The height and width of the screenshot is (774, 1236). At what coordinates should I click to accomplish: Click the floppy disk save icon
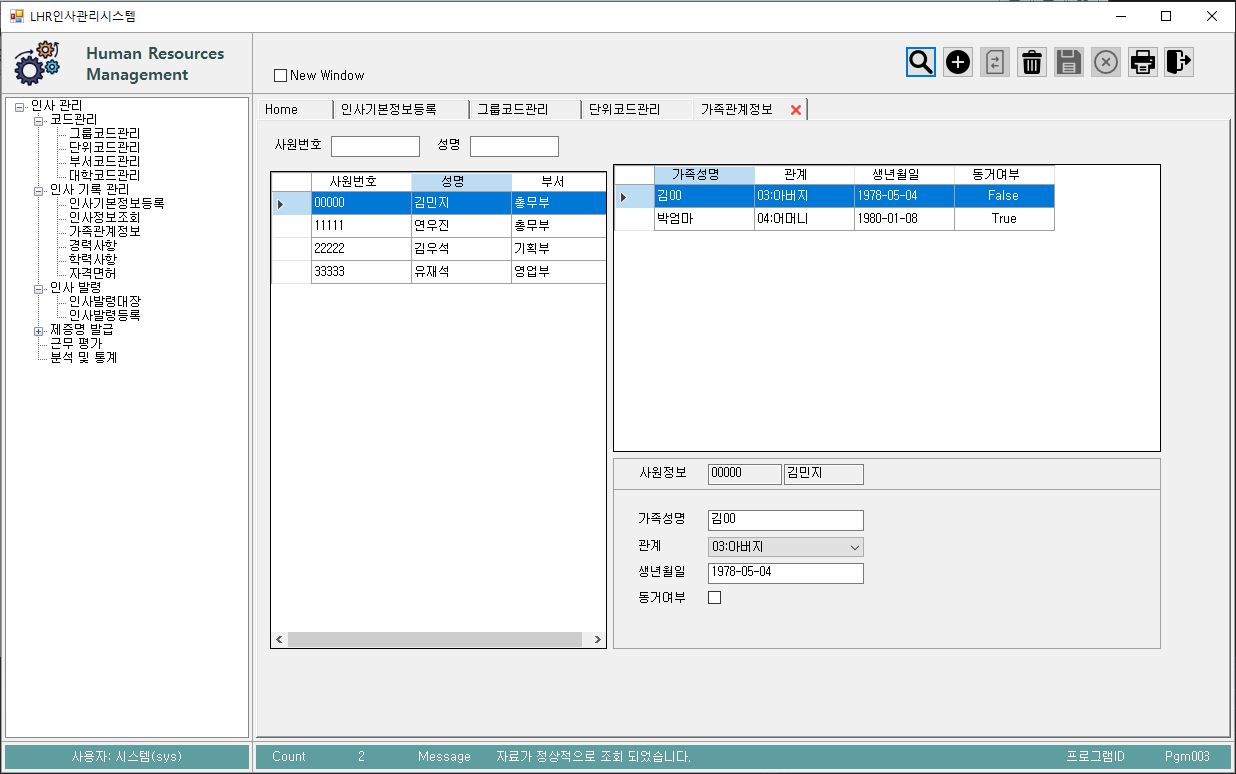click(1069, 62)
